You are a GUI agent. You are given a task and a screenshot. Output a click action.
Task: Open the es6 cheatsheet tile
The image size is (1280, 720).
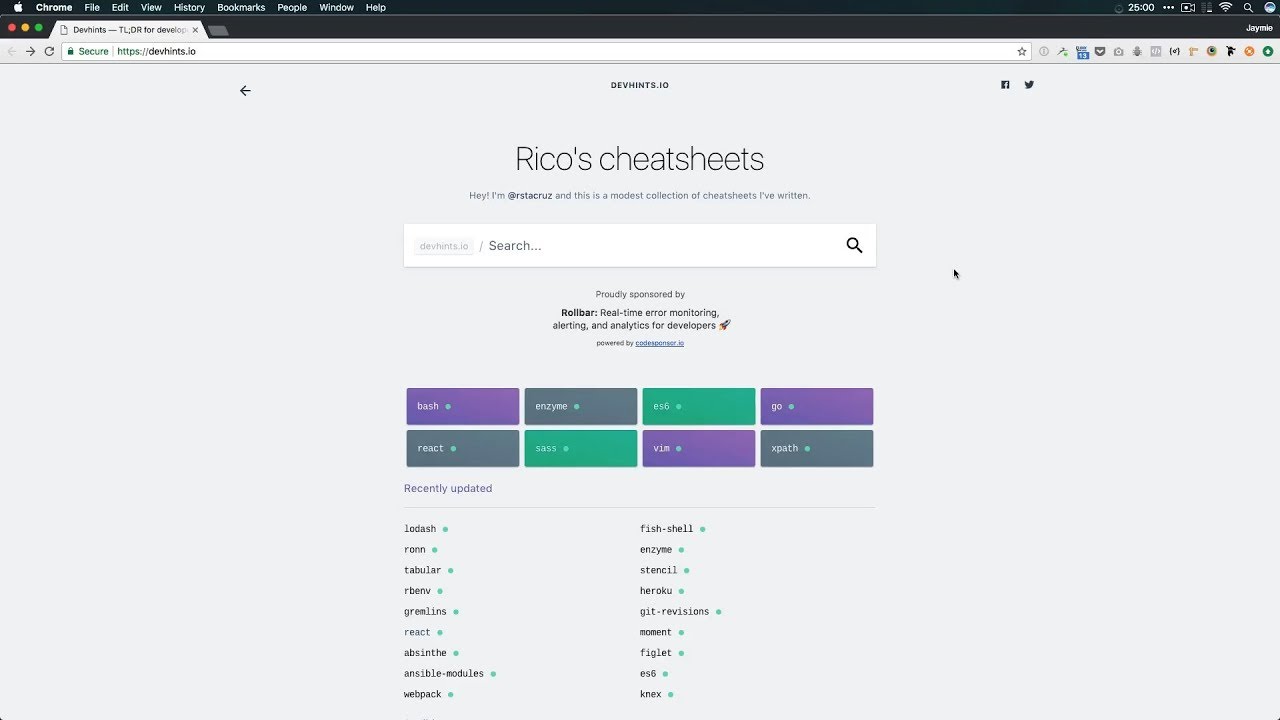[x=699, y=406]
